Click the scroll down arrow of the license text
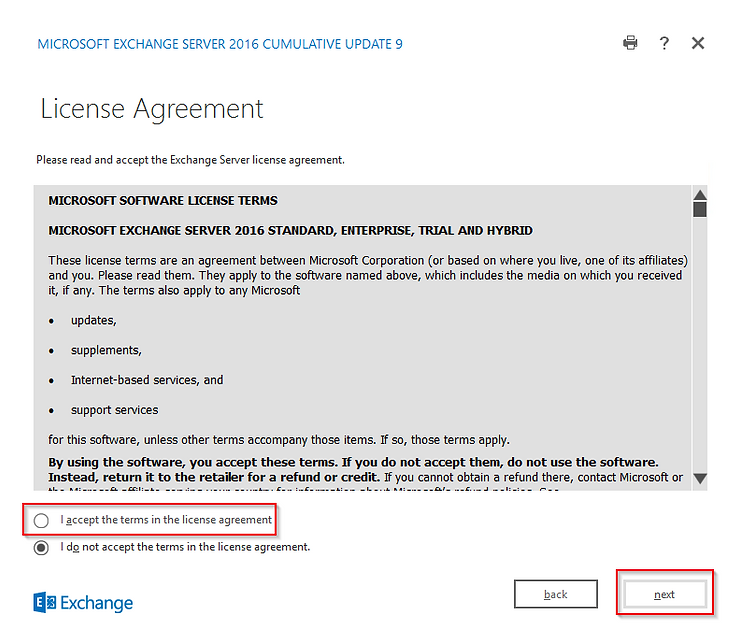740x644 pixels. tap(700, 479)
